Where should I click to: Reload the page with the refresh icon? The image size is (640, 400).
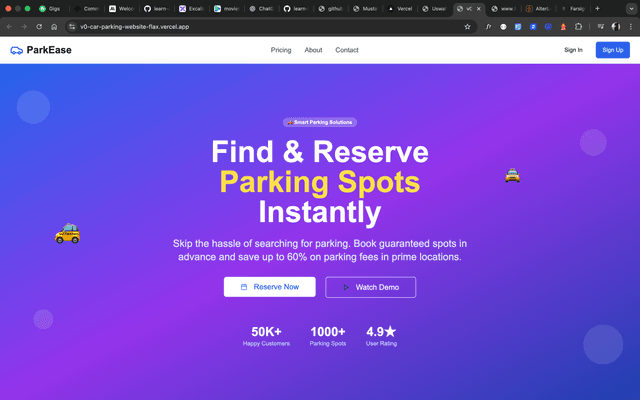click(39, 27)
